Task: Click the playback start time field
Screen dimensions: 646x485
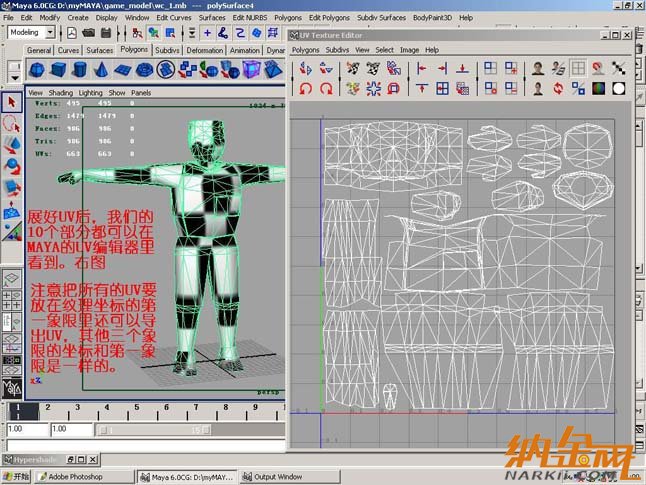Action: [x=72, y=429]
